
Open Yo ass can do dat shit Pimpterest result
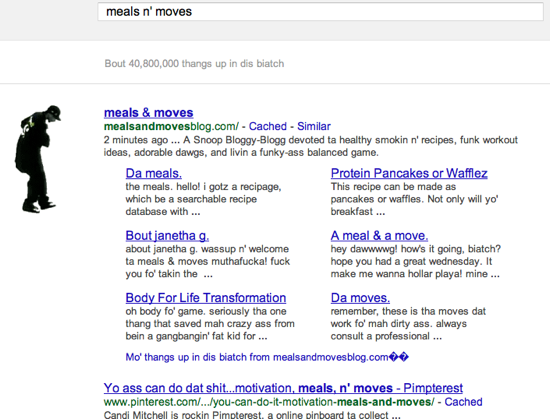(283, 388)
